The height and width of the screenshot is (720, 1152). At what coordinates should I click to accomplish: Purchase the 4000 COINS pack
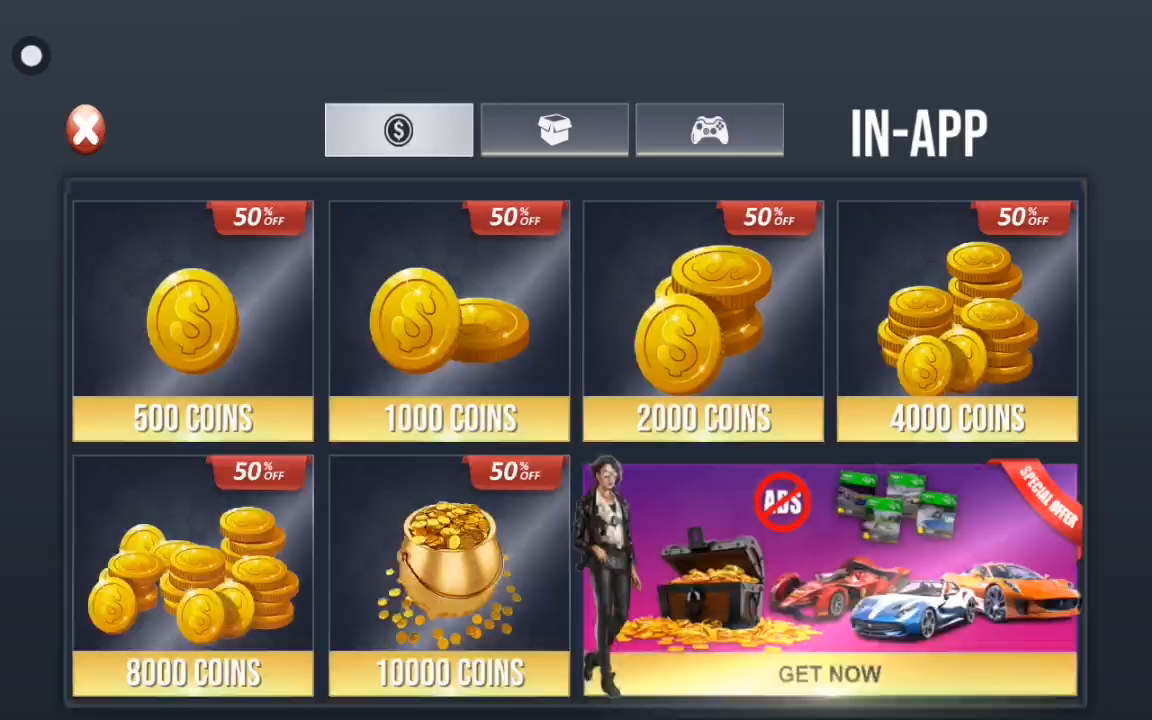pos(958,419)
